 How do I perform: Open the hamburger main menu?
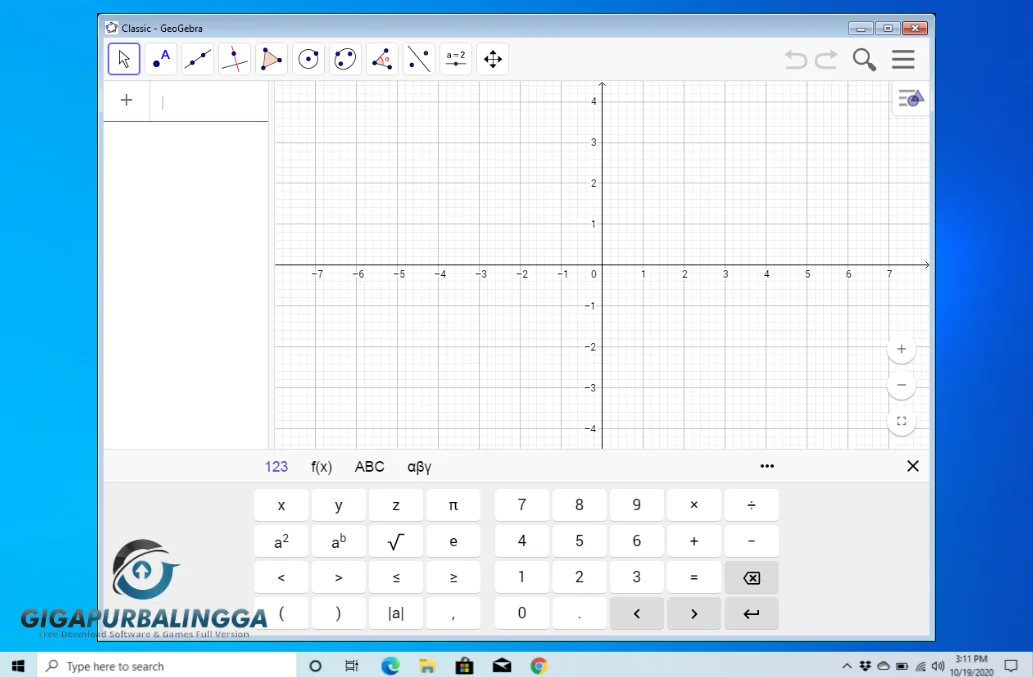pos(903,59)
